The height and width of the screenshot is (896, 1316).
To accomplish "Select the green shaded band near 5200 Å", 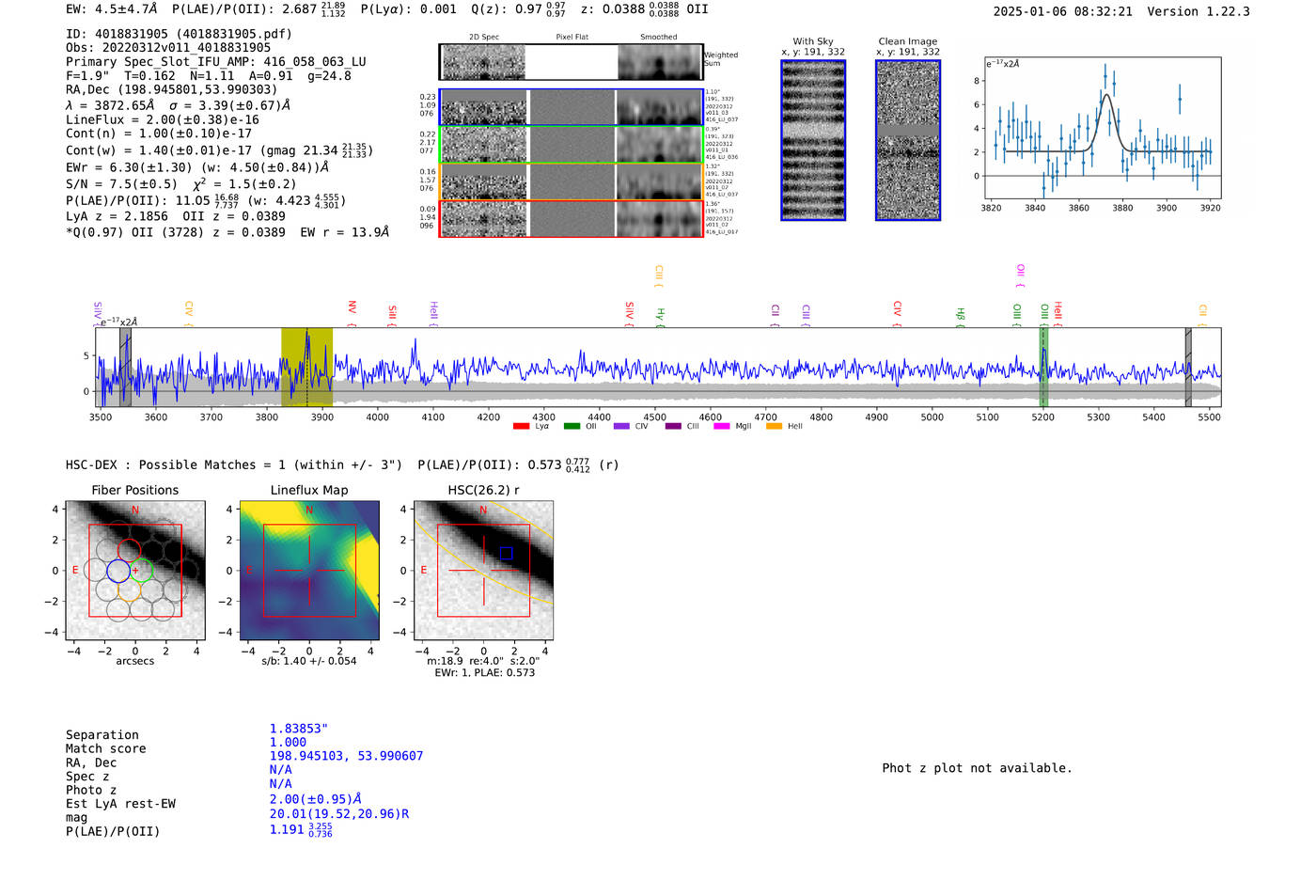I will click(x=1043, y=367).
